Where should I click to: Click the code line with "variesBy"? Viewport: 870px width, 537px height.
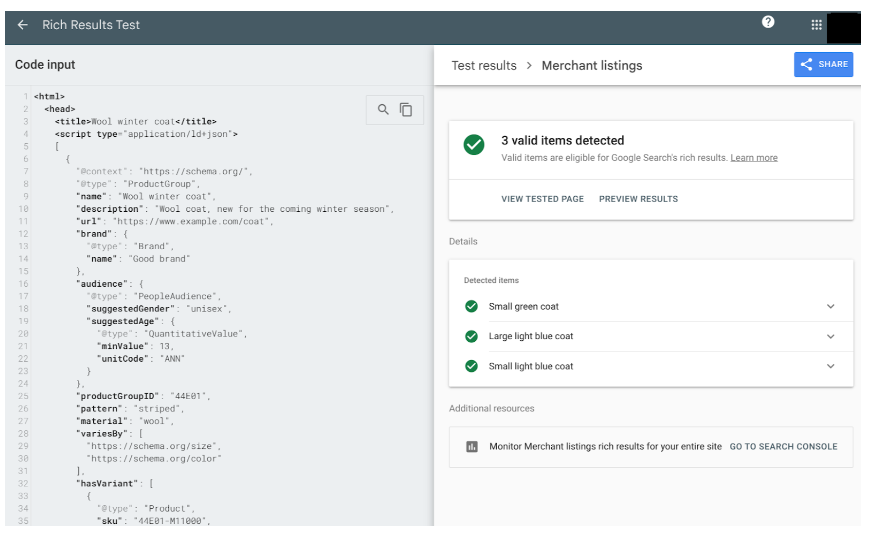(x=110, y=434)
